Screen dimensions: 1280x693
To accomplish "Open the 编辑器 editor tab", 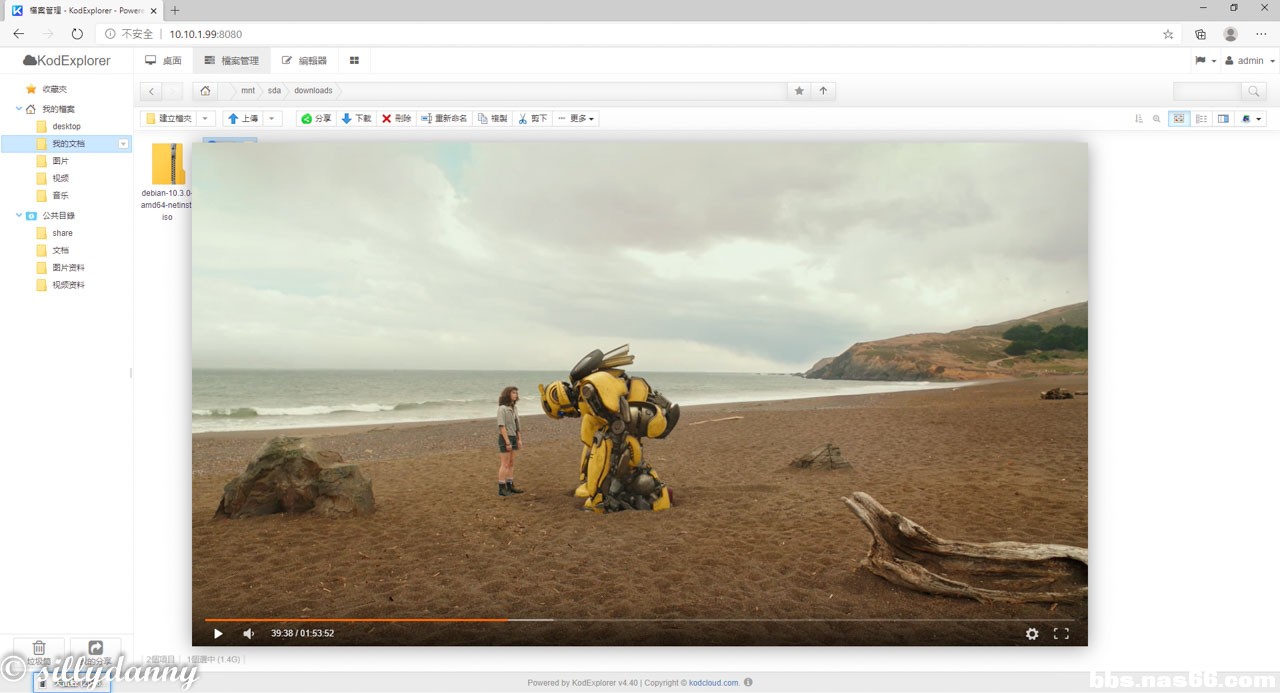I will pyautogui.click(x=305, y=61).
